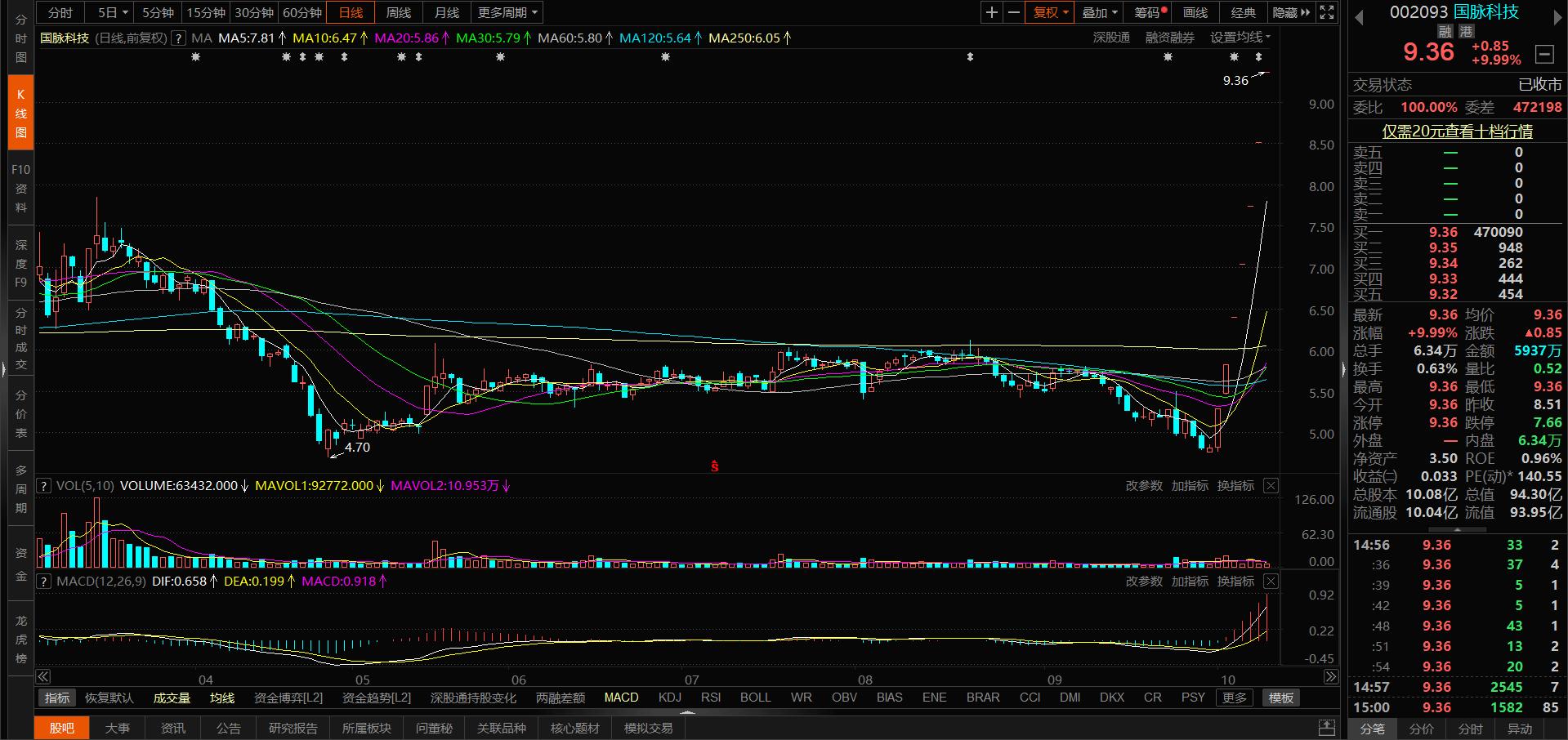Go to the next stock with the right arrow
Screen dimensions: 1568x740
tap(1557, 17)
